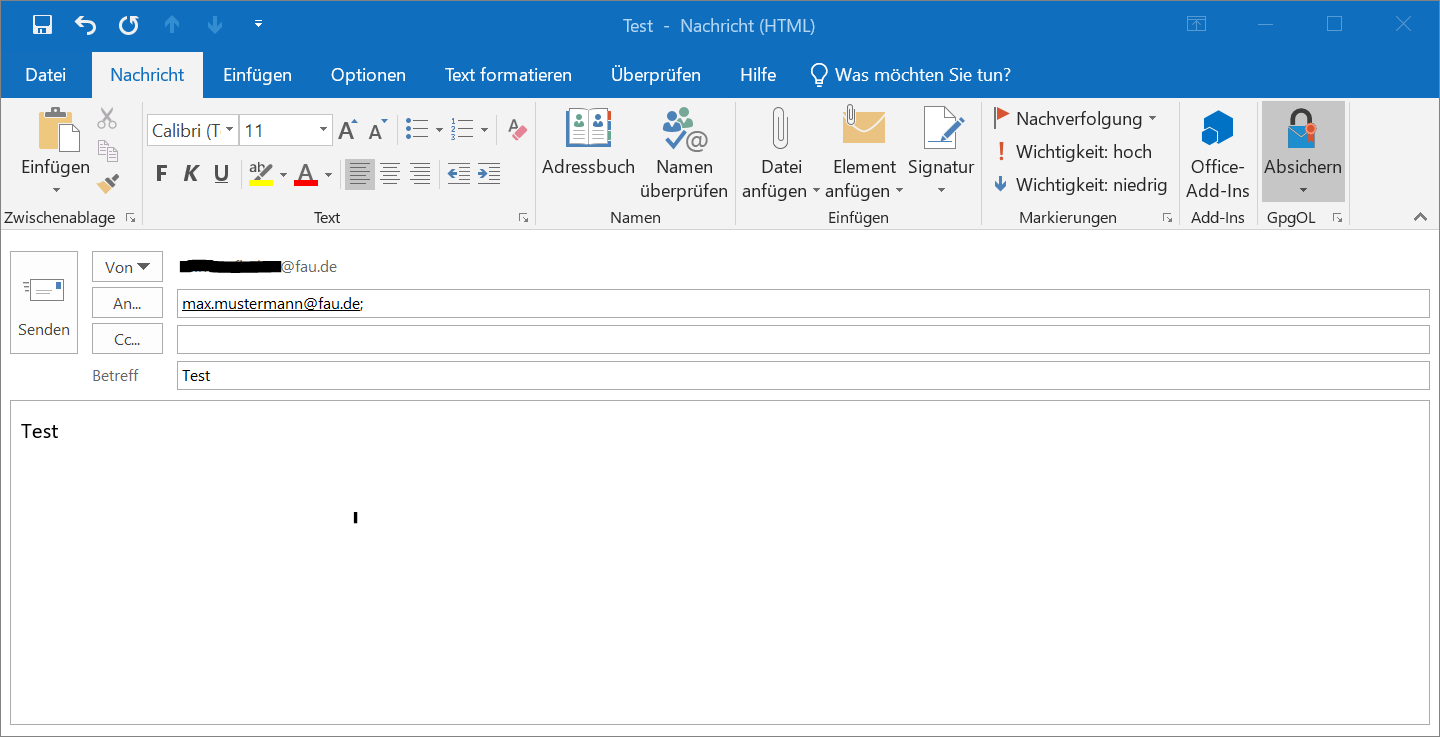Click the format painter brush icon

tap(108, 184)
